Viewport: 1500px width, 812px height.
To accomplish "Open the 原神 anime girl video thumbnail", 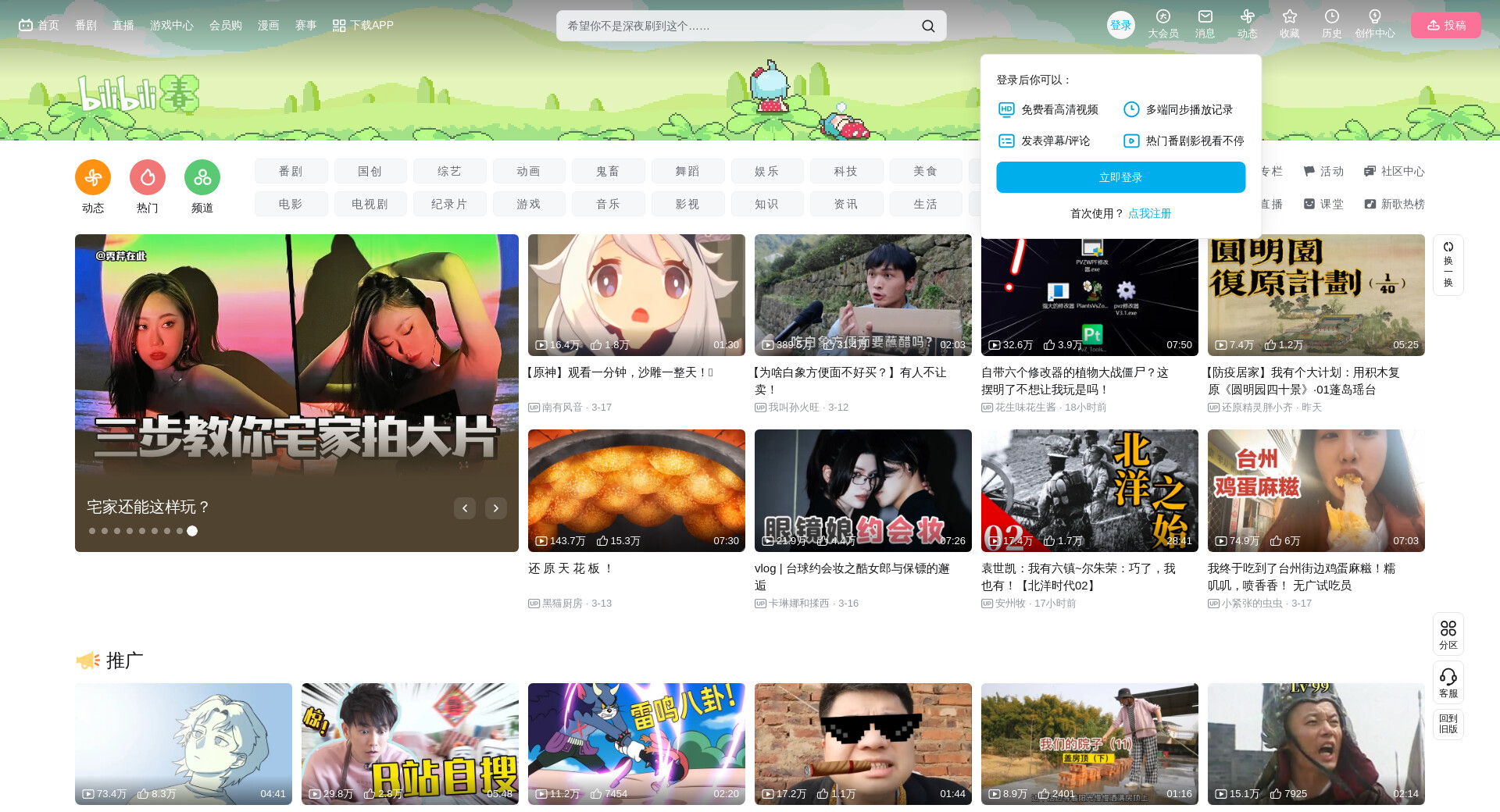I will tap(637, 295).
